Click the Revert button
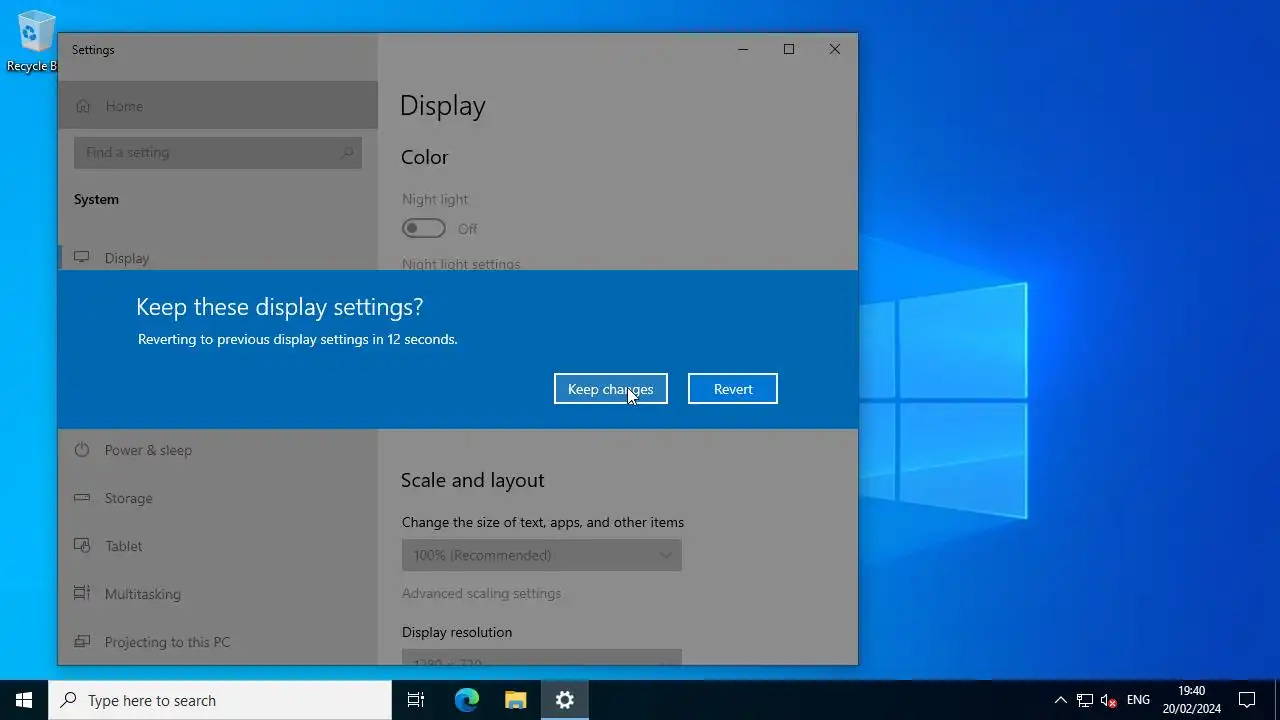Image resolution: width=1280 pixels, height=720 pixels. (732, 389)
